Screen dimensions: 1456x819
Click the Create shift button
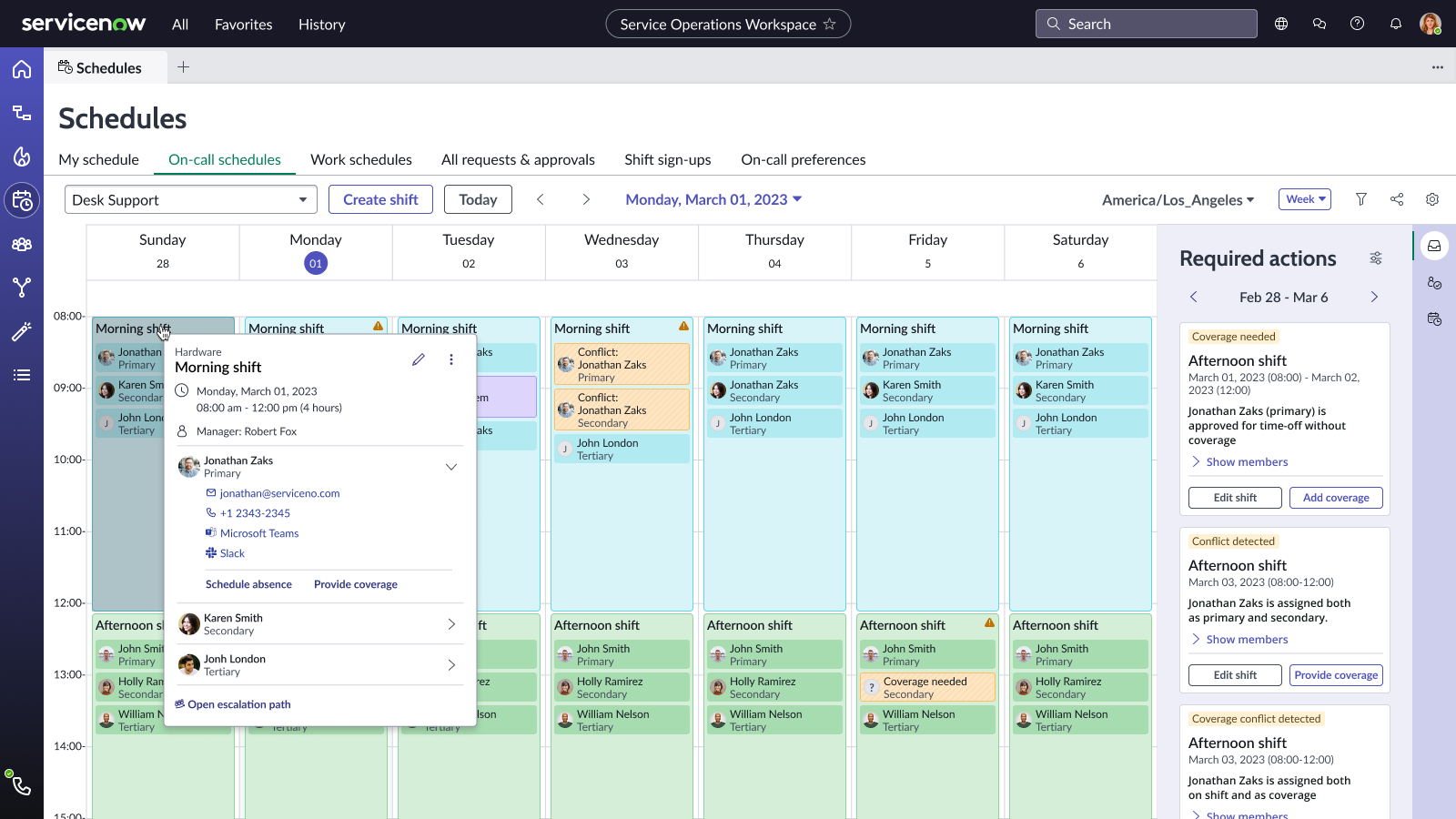pos(380,199)
